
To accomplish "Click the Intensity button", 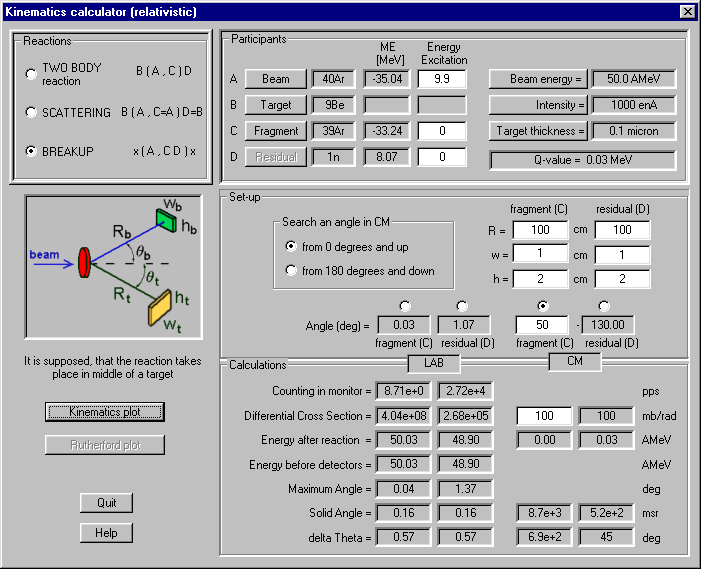I will 536,105.
